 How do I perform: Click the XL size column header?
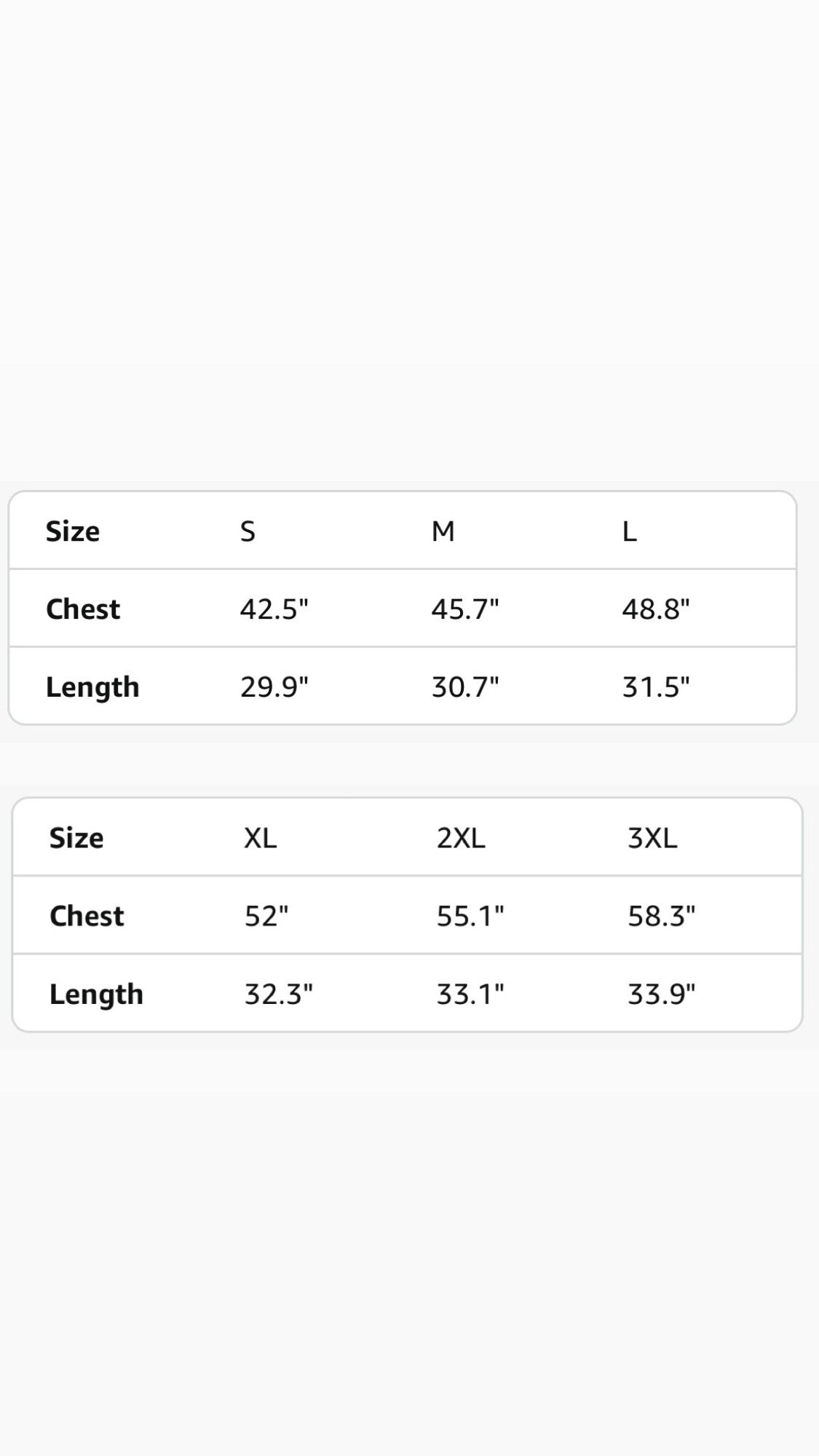click(x=260, y=838)
